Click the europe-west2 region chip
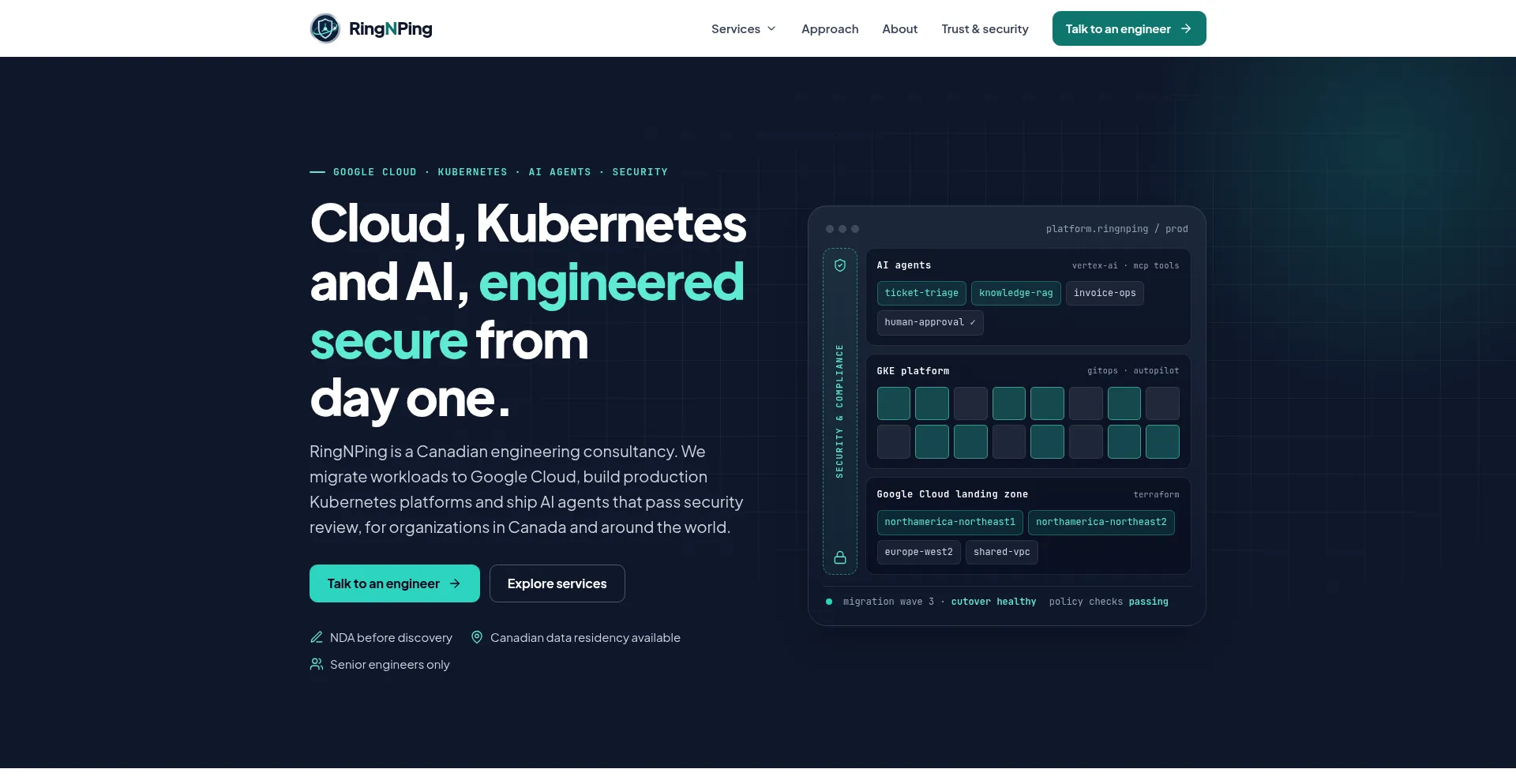This screenshot has width=1516, height=784. (x=919, y=552)
